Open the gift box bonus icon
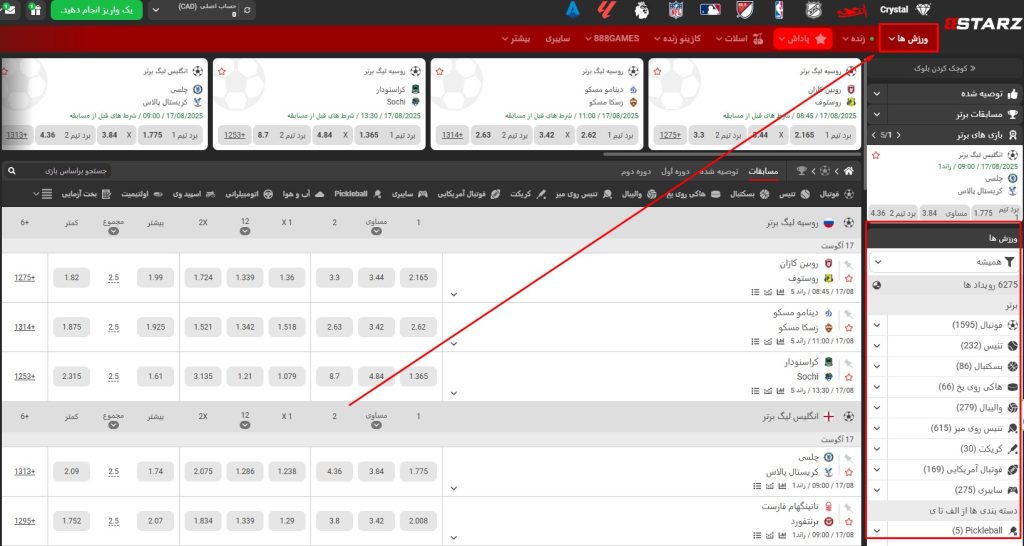The height and width of the screenshot is (546, 1024). [35, 10]
